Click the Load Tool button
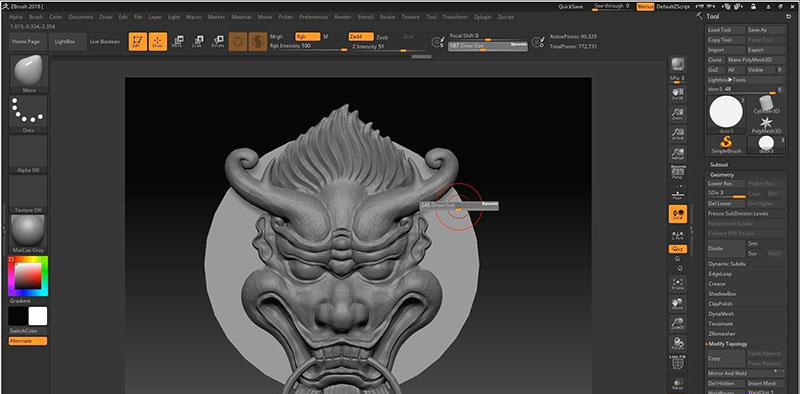Screen dimensions: 800x394 point(726,30)
